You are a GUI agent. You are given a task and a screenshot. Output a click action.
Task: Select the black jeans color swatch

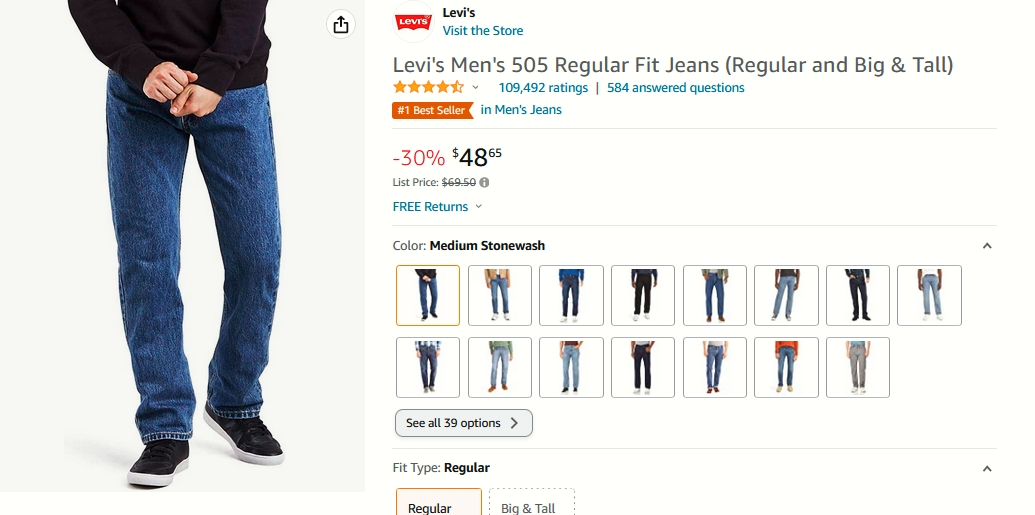pyautogui.click(x=643, y=295)
